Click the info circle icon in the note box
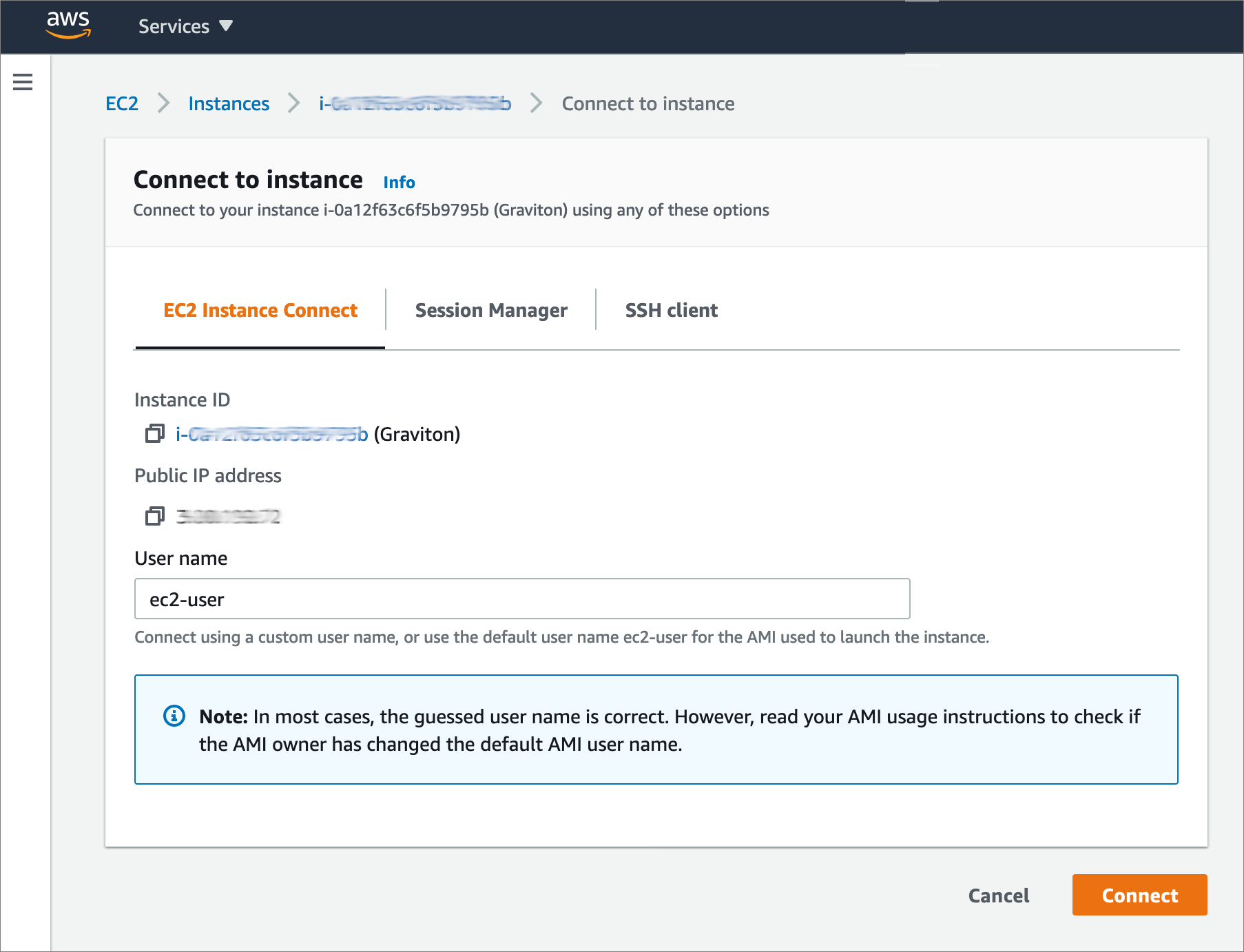Viewport: 1244px width, 952px height. click(174, 716)
